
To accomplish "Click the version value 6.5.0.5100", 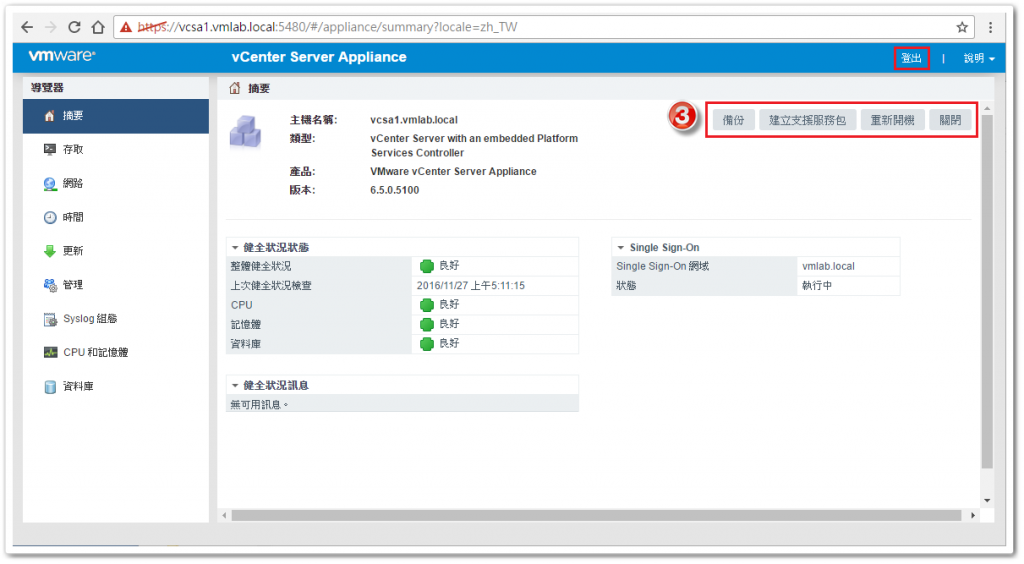I will click(x=394, y=191).
